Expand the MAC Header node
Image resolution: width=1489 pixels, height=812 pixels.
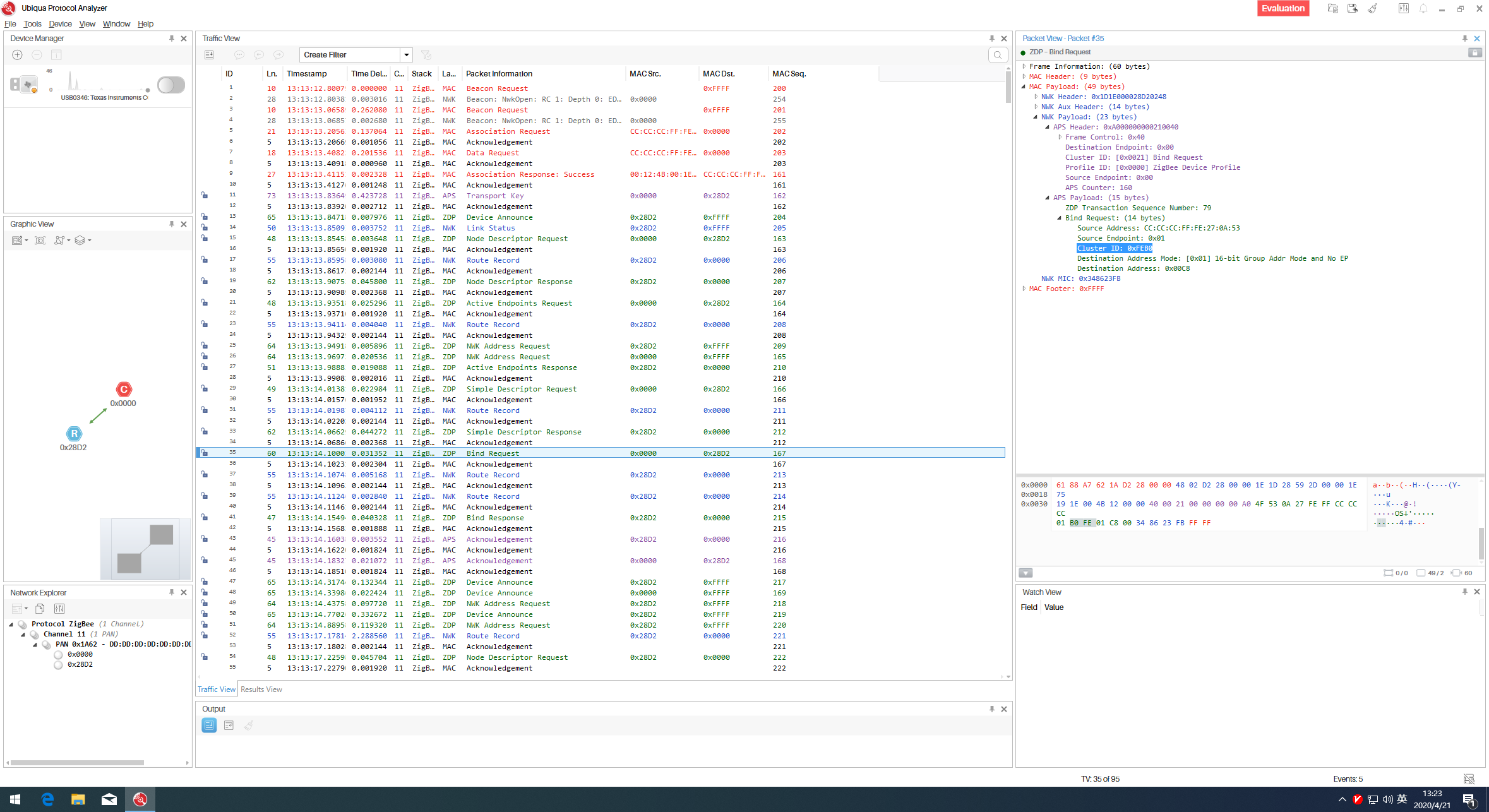[x=1024, y=76]
